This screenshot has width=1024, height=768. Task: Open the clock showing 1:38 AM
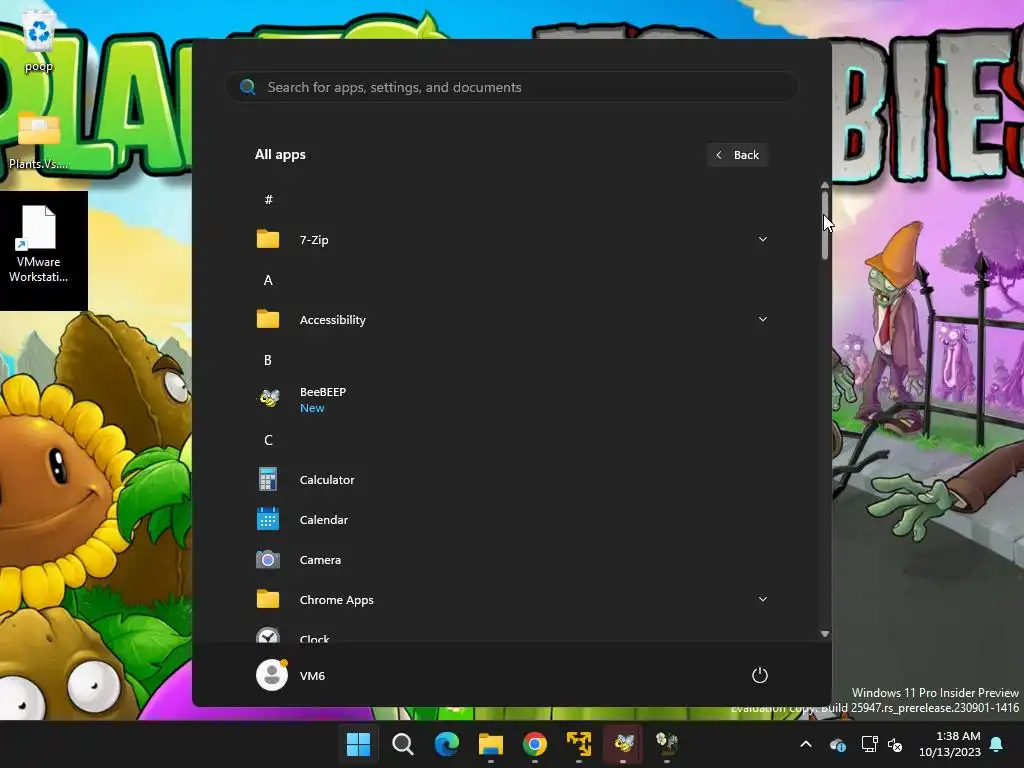coord(950,744)
